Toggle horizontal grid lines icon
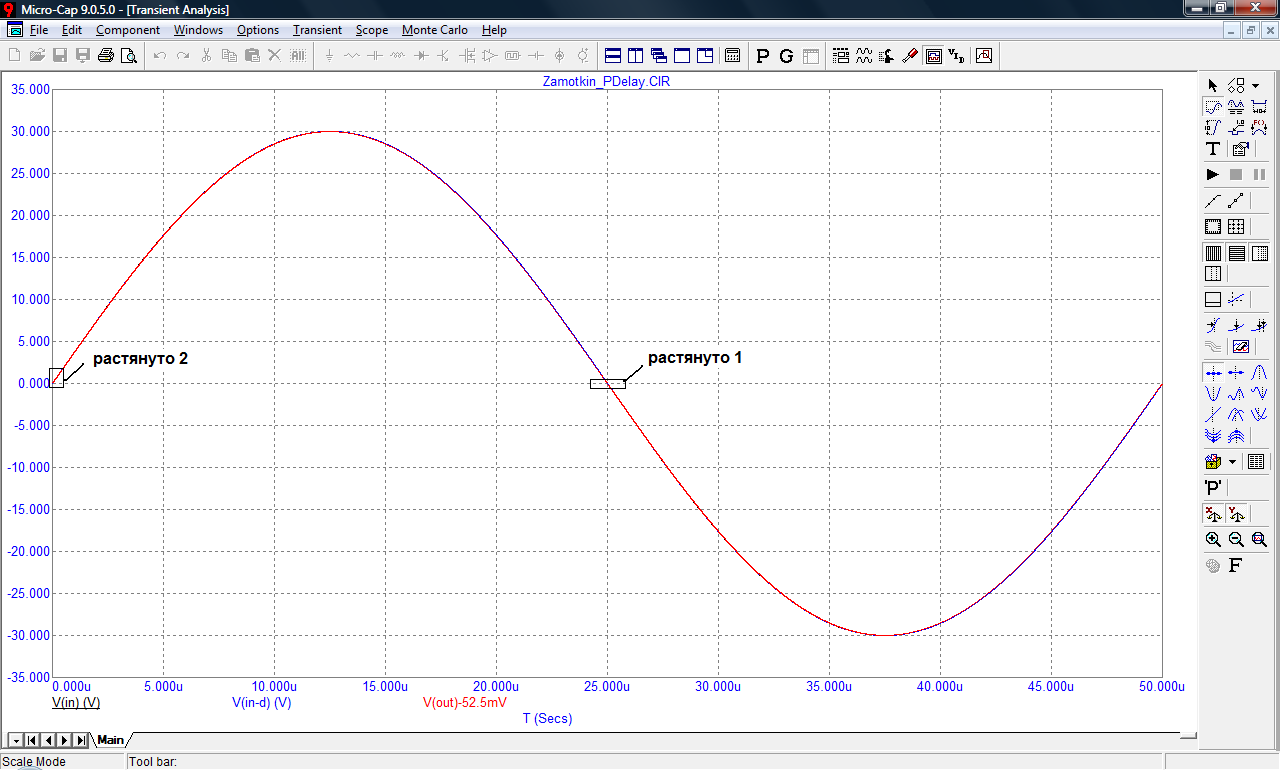Viewport: 1280px width, 770px height. pyautogui.click(x=1236, y=253)
